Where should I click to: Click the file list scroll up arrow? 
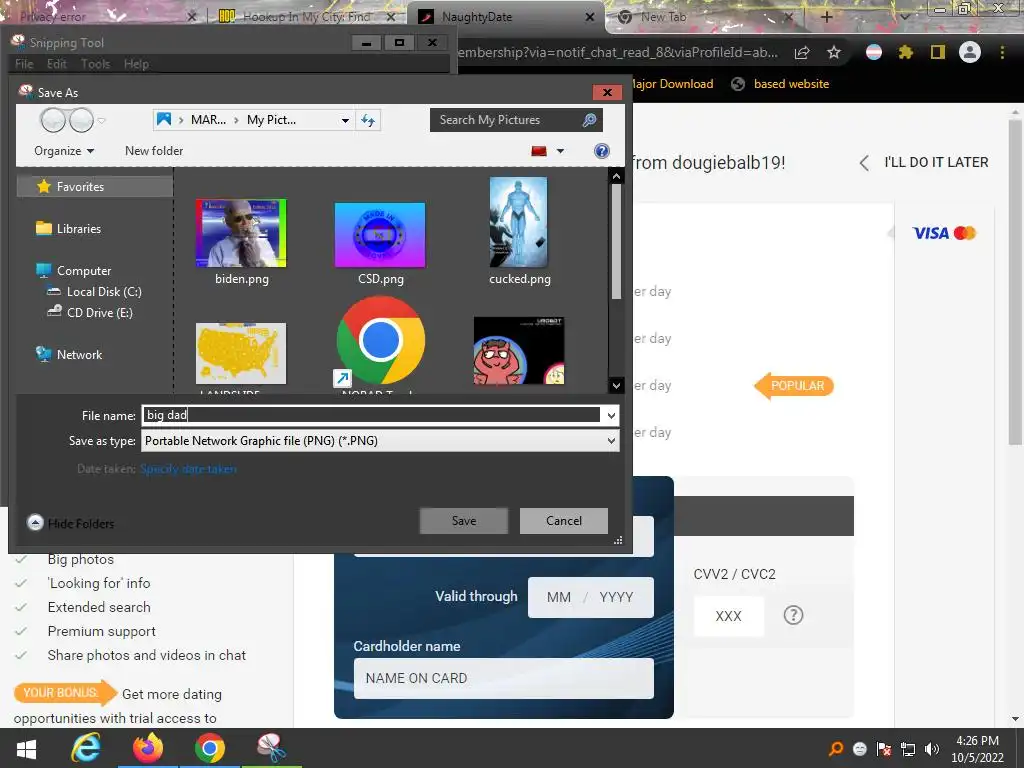(616, 176)
